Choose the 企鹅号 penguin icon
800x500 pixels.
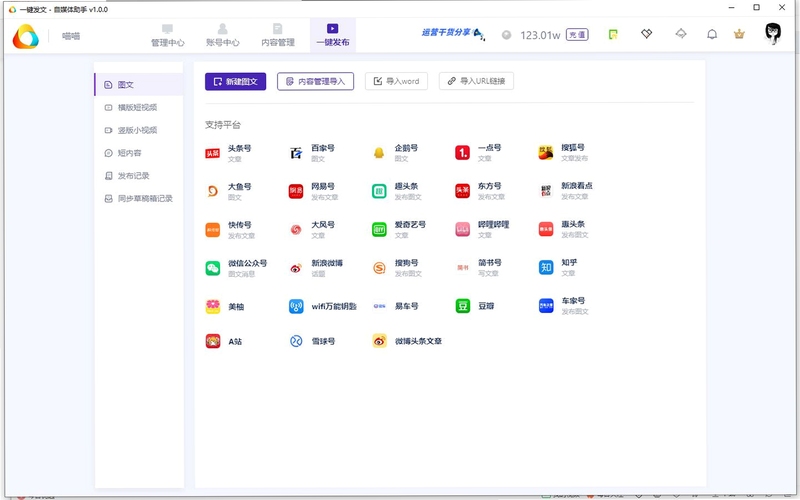click(379, 153)
